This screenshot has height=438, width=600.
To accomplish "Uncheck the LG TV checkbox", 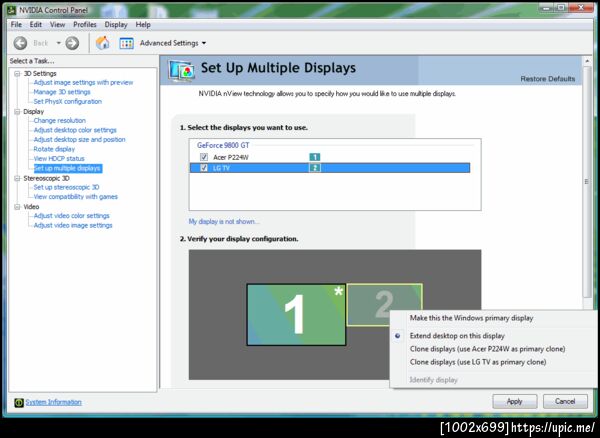I will [204, 168].
